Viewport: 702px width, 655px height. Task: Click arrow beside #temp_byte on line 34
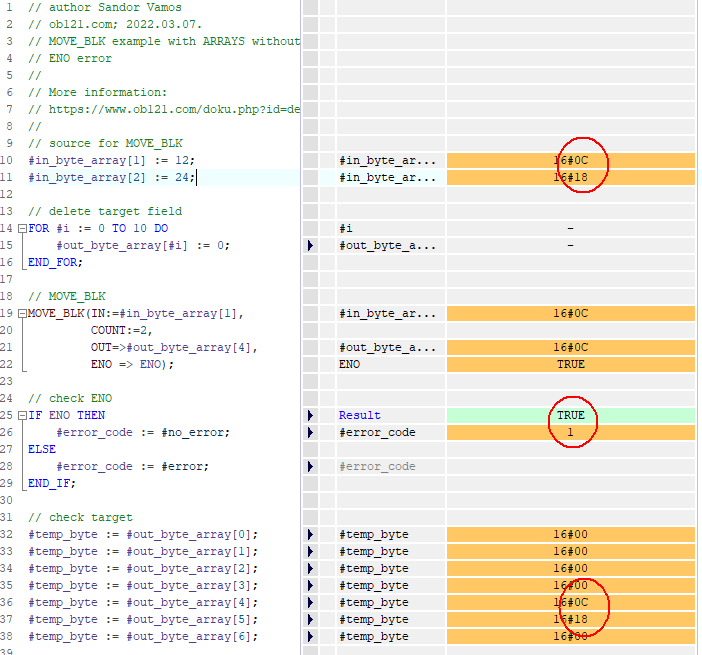[x=309, y=568]
